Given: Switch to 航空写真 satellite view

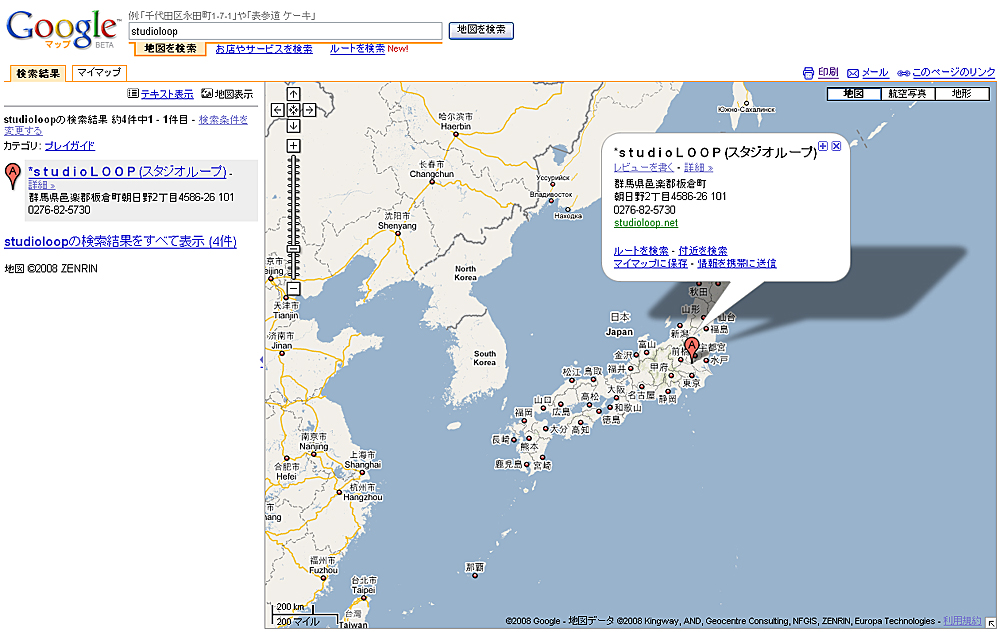Looking at the screenshot, I should click(908, 94).
